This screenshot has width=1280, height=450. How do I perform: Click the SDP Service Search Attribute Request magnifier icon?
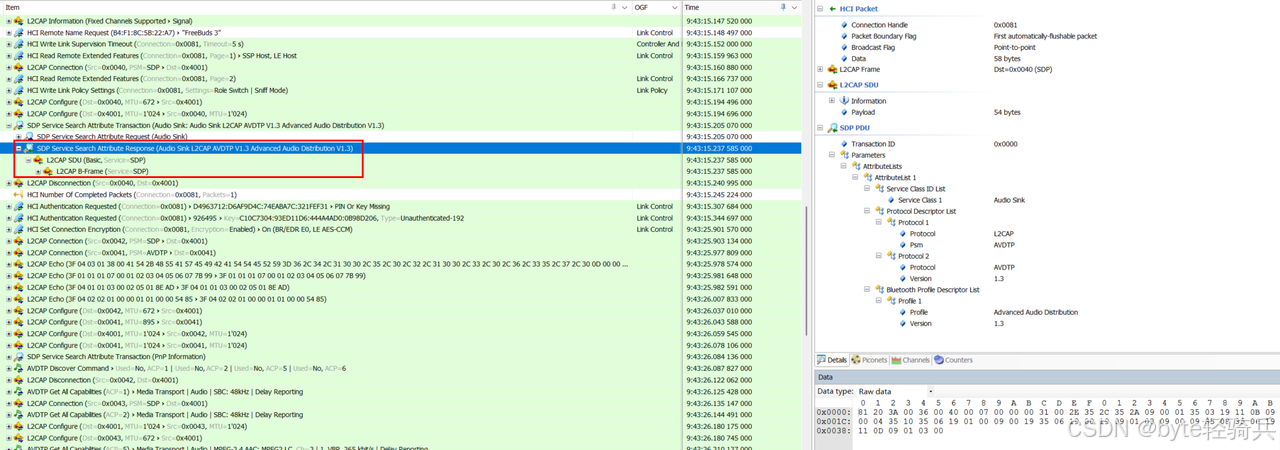coord(29,136)
